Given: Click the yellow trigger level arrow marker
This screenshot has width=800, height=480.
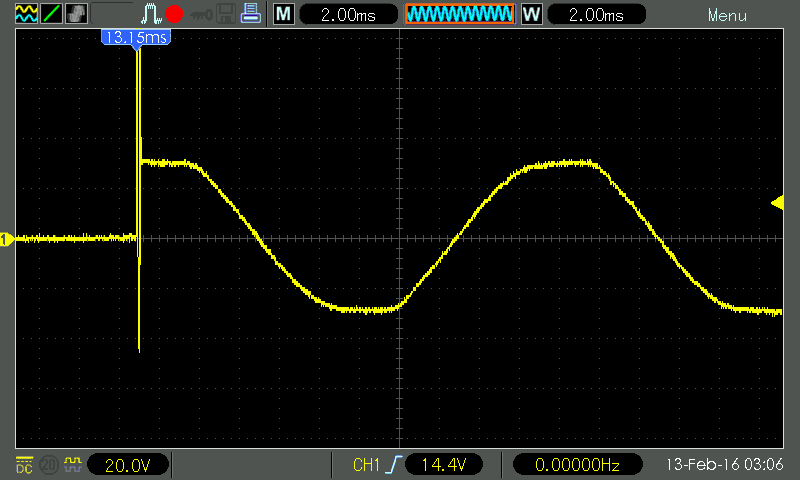Looking at the screenshot, I should [x=777, y=203].
